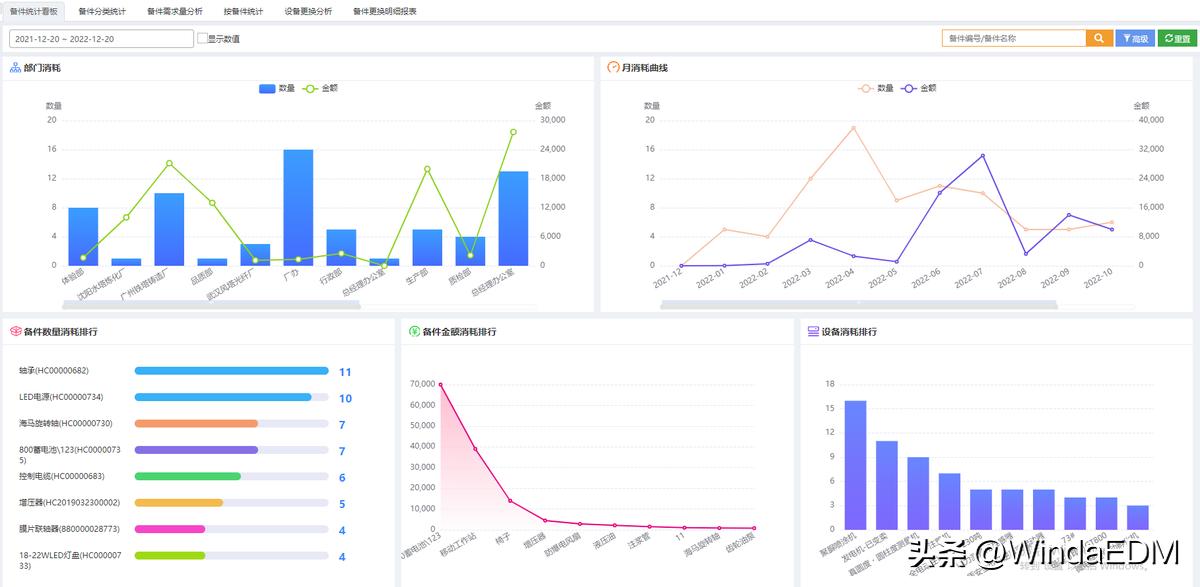The width and height of the screenshot is (1200, 587).
Task: Switch to 备件分类统计 tab
Action: click(102, 11)
